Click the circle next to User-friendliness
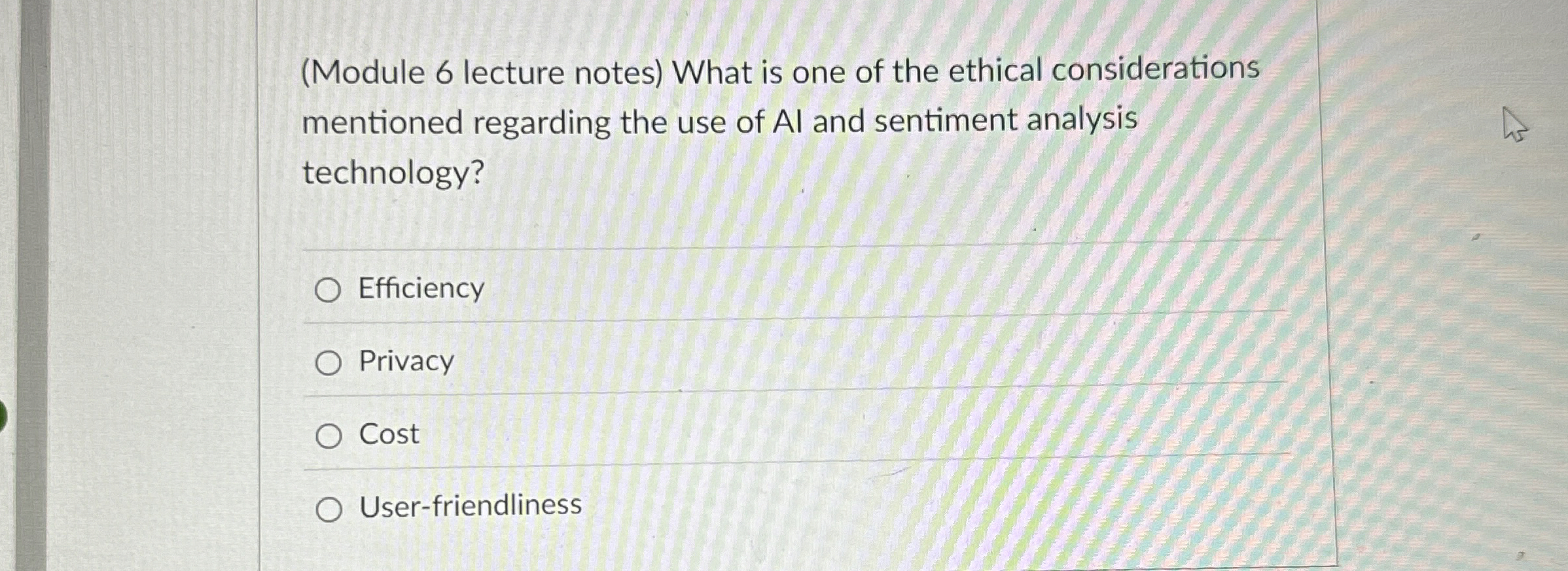1568x571 pixels. click(329, 510)
